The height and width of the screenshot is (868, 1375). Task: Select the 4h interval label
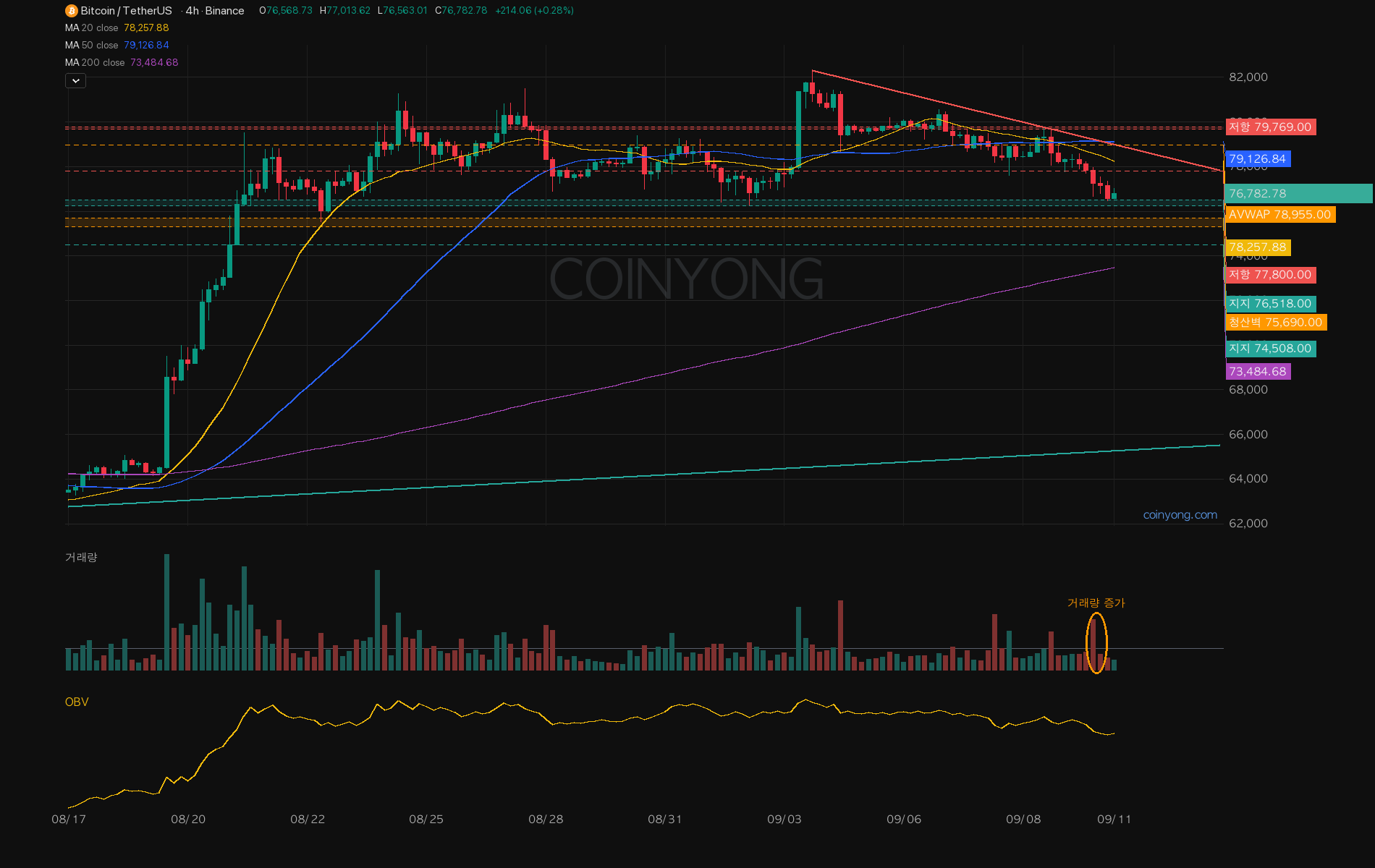click(192, 11)
